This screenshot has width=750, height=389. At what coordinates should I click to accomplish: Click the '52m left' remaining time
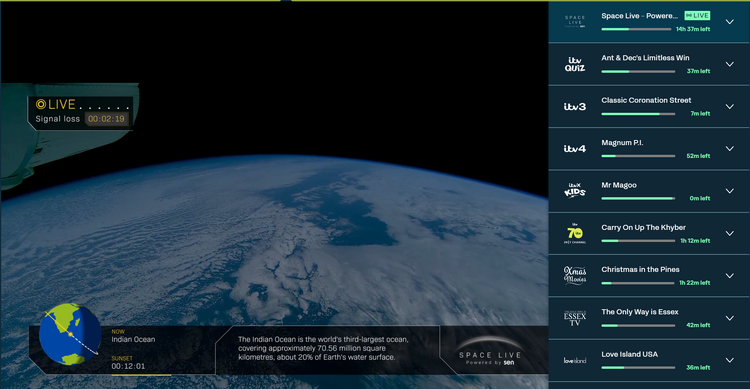click(698, 156)
